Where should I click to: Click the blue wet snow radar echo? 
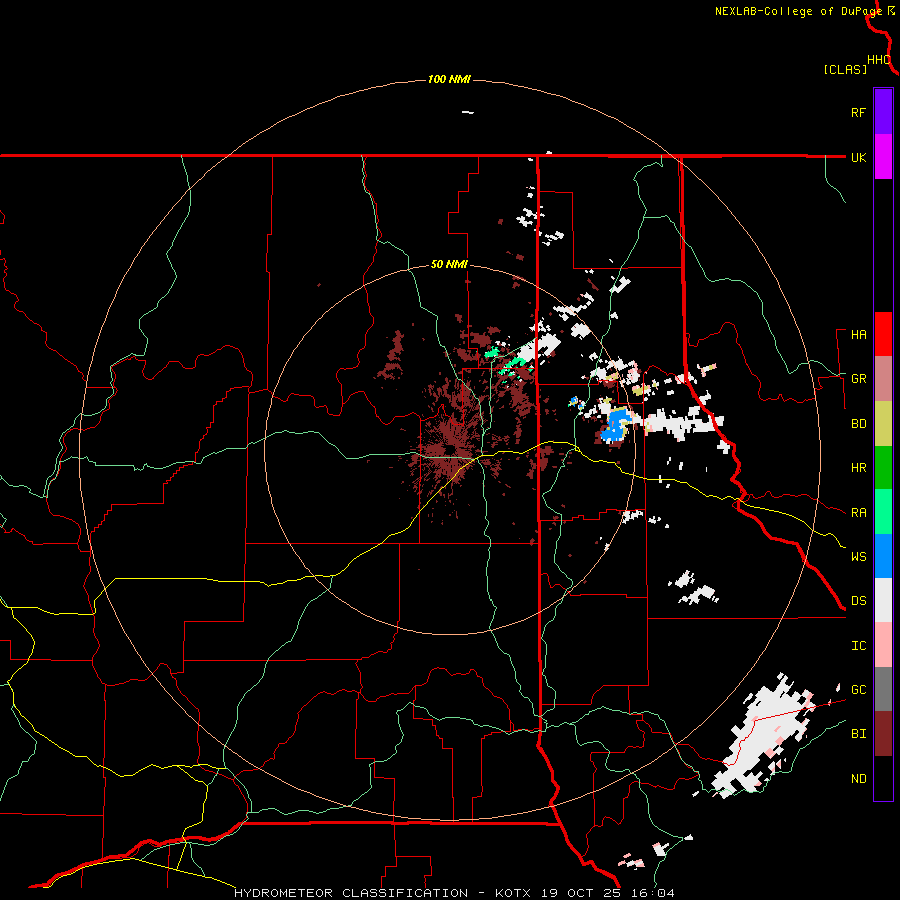[615, 425]
